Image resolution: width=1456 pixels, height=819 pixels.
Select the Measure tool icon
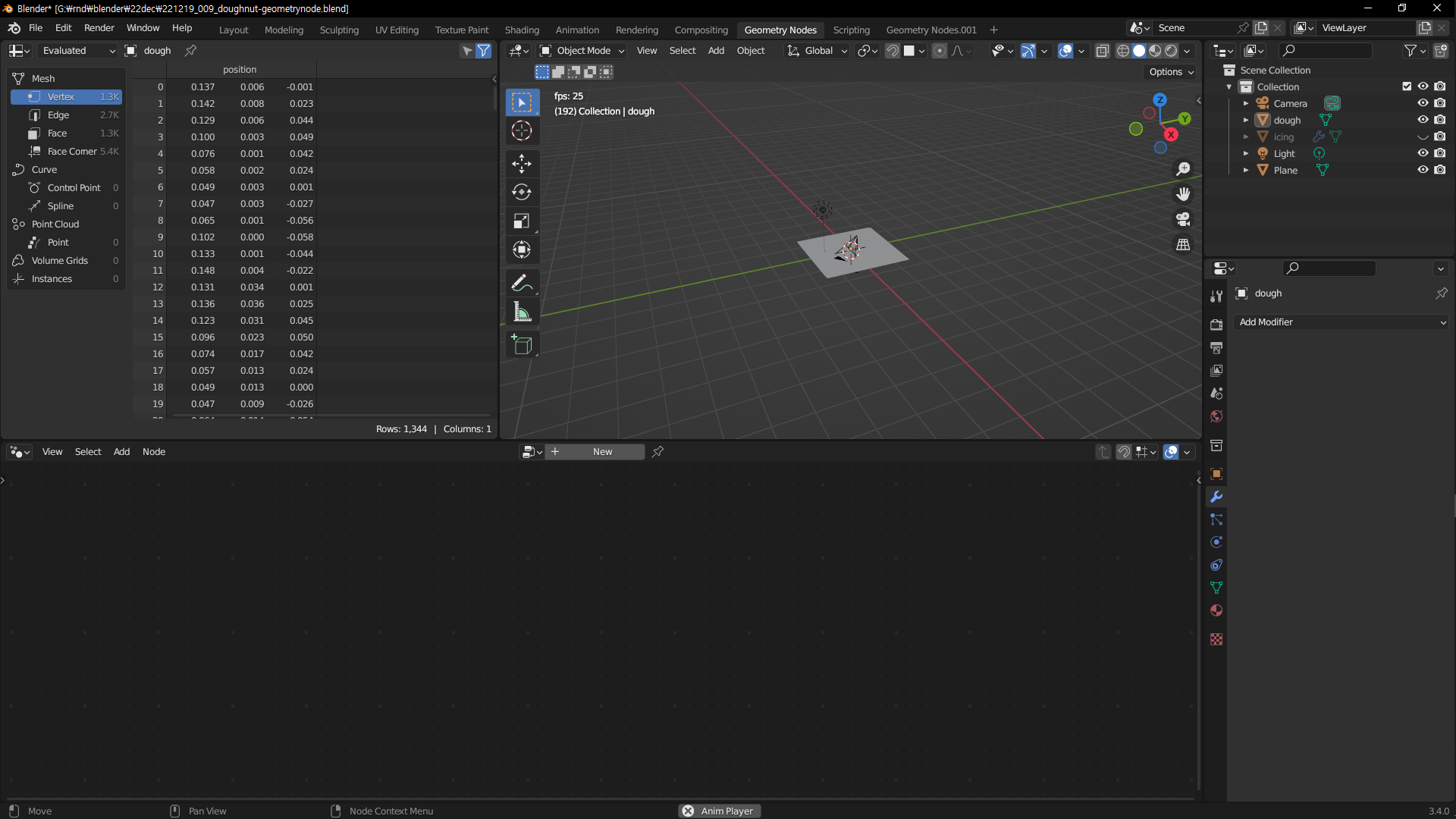click(x=522, y=312)
